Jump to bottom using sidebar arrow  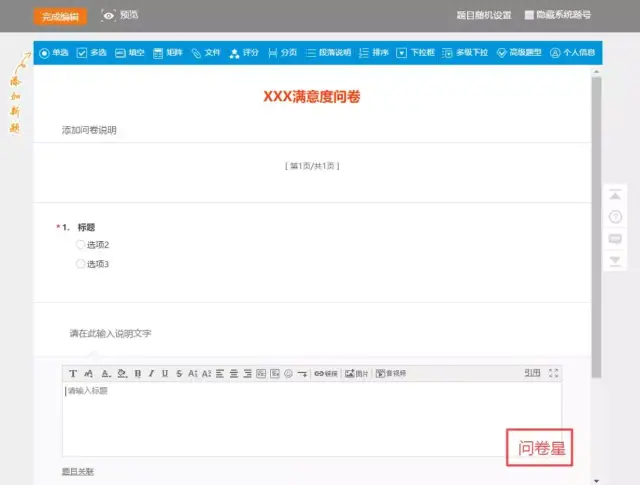click(x=615, y=260)
